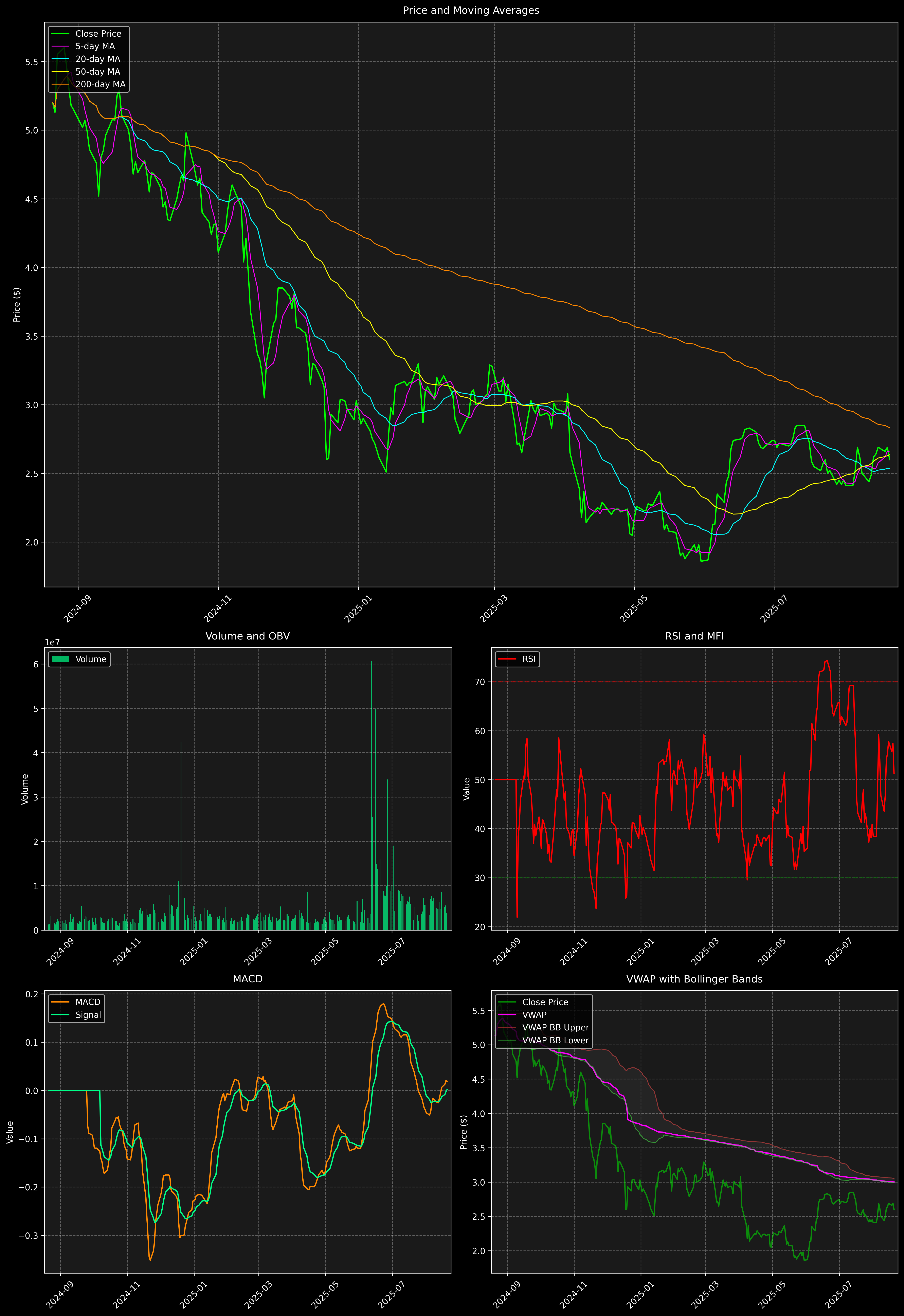Select the 20-day MA legend entry
This screenshot has height=1316, width=904.
pyautogui.click(x=97, y=59)
